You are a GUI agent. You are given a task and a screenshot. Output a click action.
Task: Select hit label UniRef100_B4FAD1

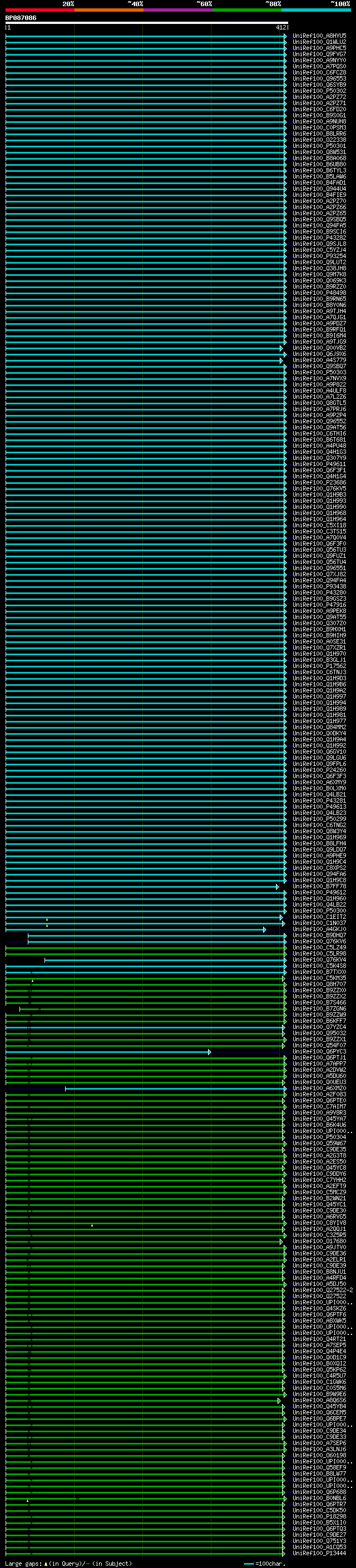coord(319,182)
